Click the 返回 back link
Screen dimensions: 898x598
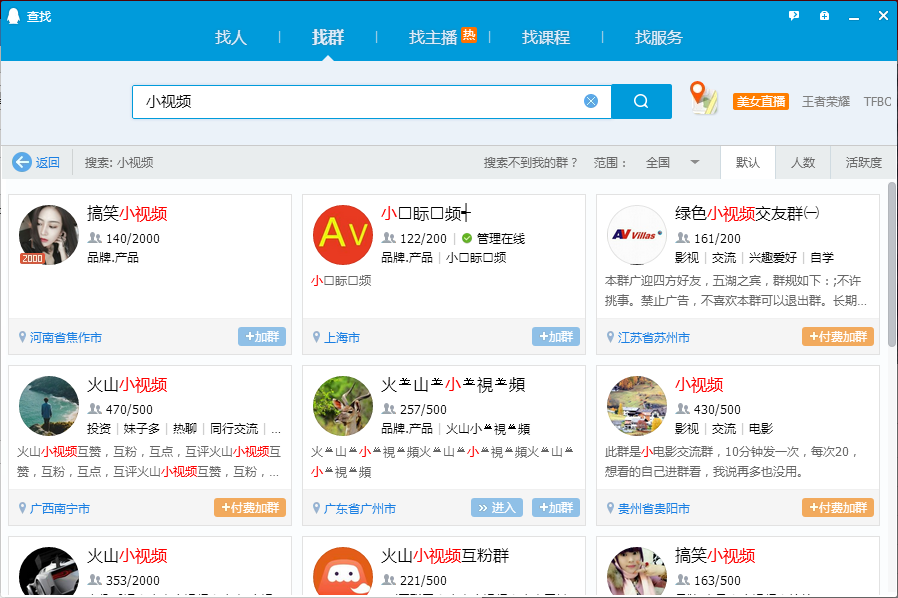tap(48, 163)
